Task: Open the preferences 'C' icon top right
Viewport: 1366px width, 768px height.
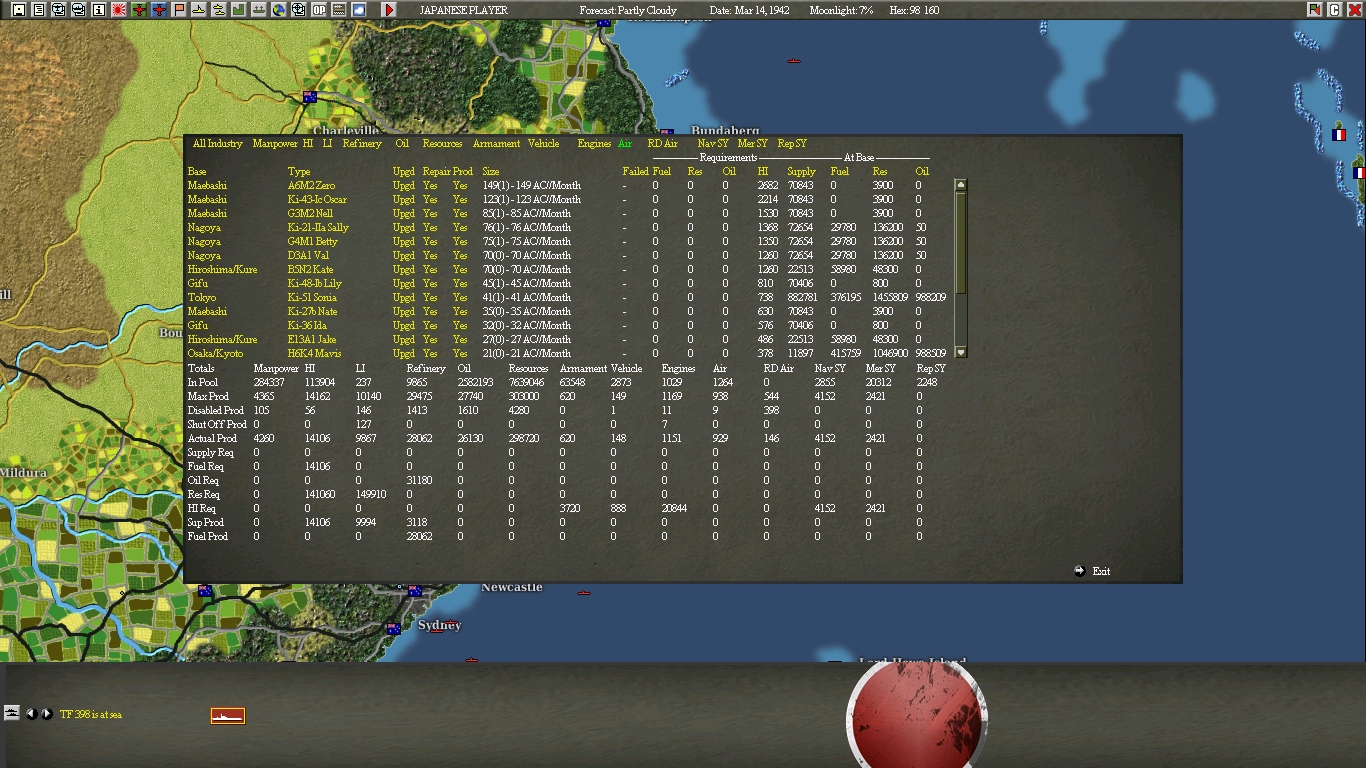Action: click(x=1334, y=9)
